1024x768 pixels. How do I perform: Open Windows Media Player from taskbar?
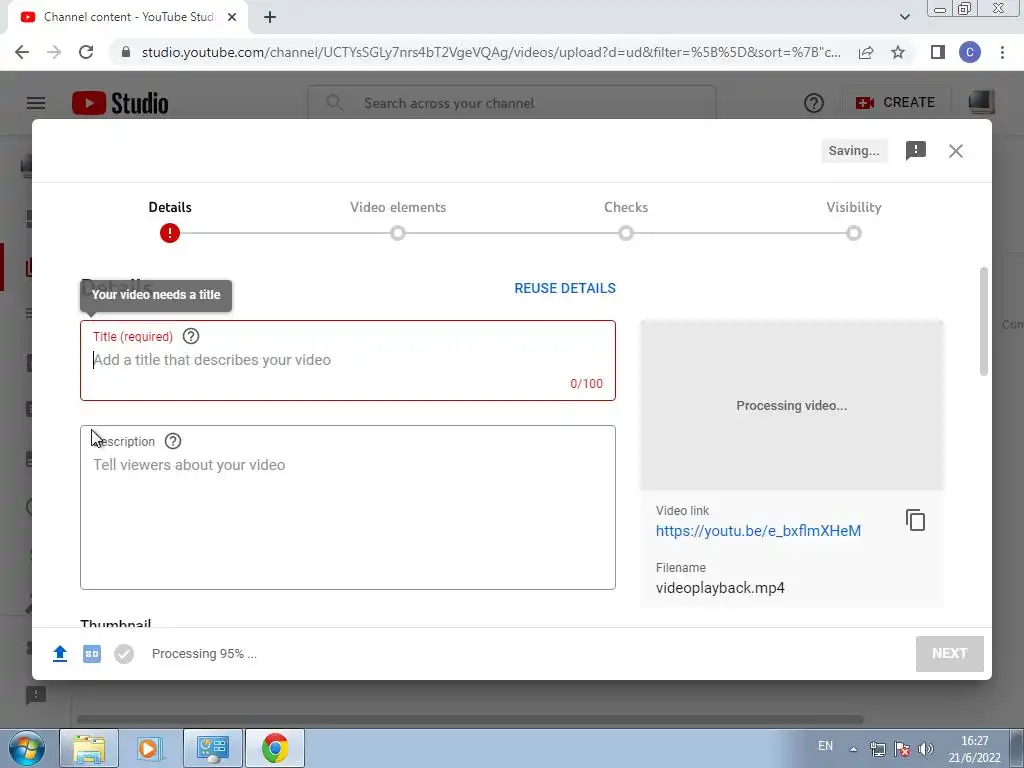[x=149, y=748]
